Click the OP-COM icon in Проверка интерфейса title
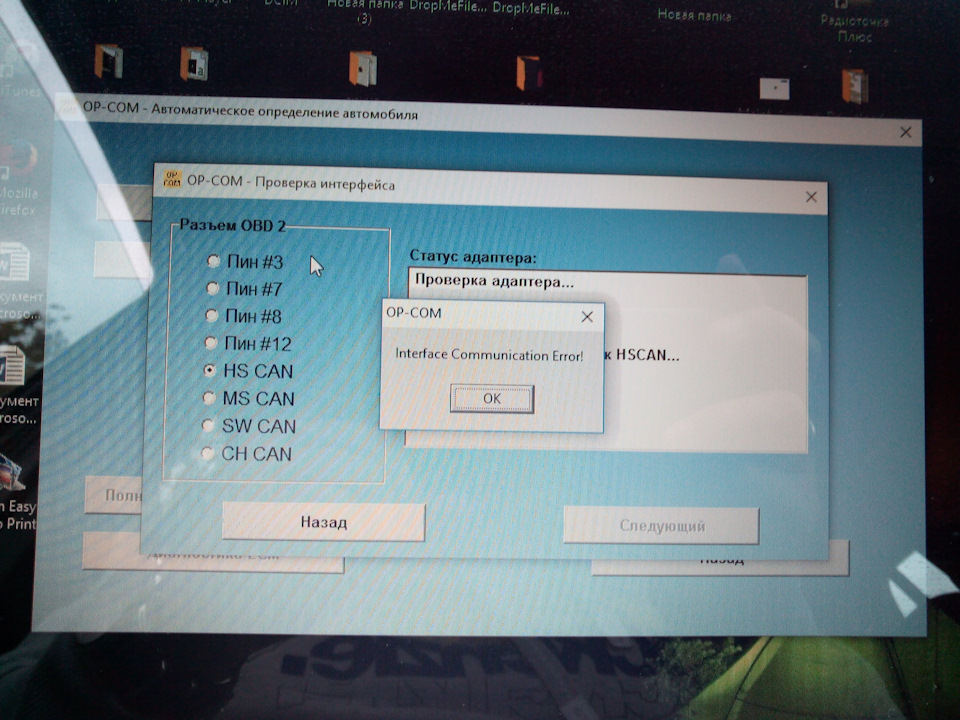Screen dimensions: 960x720 coord(172,179)
